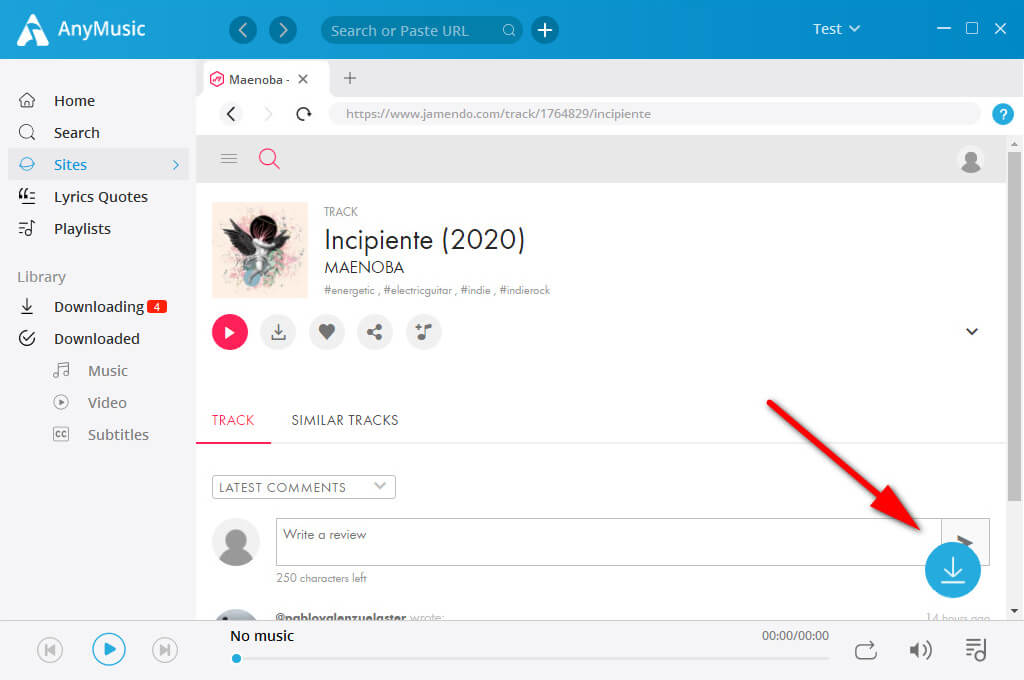The width and height of the screenshot is (1024, 680).
Task: Click the #energetic tag
Action: [349, 291]
